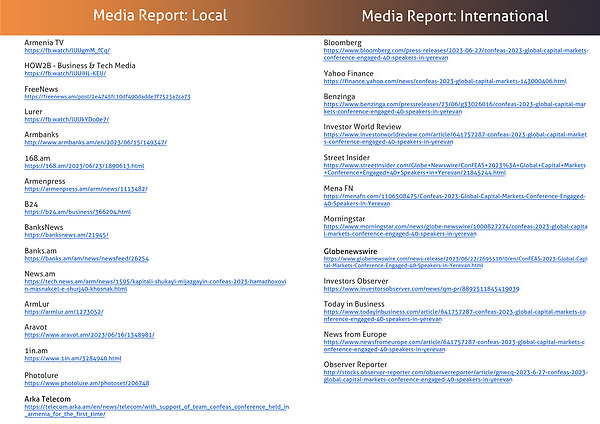Screen dimensions: 600x424
Task: Follow the Yahoo Finance news link
Action: click(x=445, y=81)
